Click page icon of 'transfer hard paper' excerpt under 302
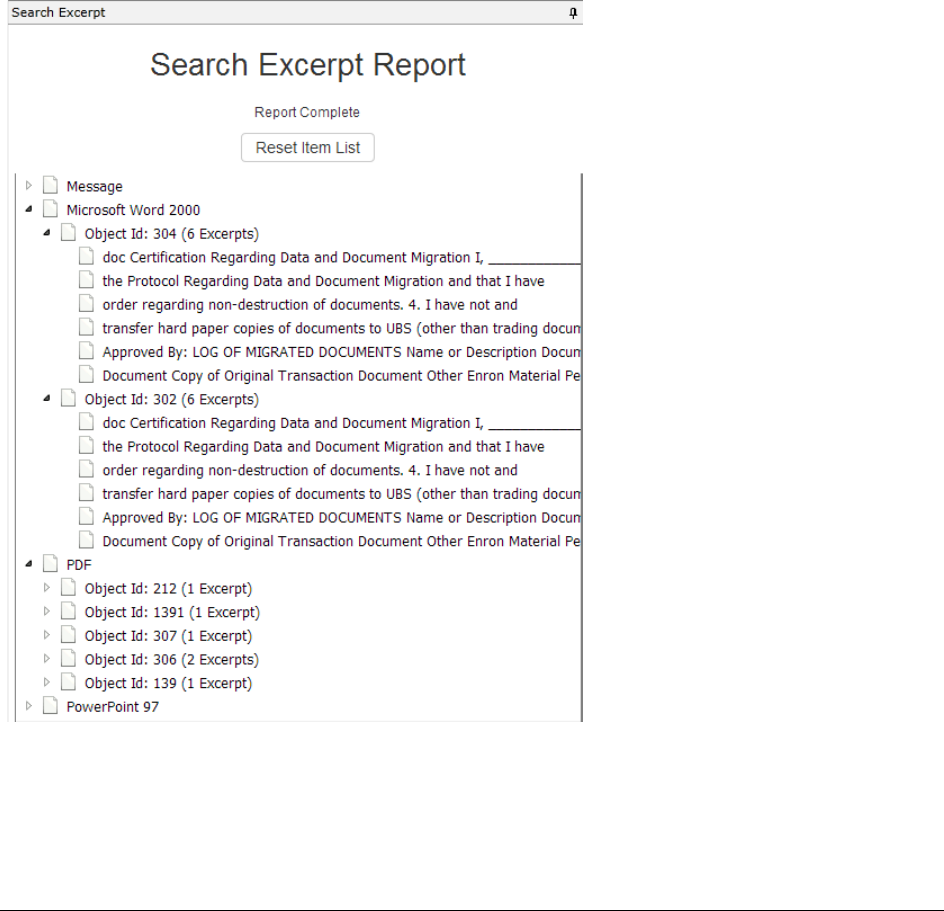Screen dimensions: 944x911 point(87,493)
